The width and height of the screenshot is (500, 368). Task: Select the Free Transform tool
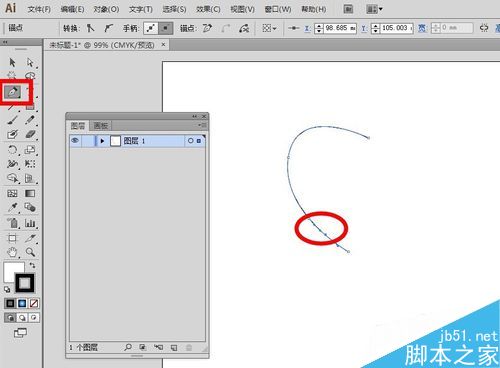(30, 164)
